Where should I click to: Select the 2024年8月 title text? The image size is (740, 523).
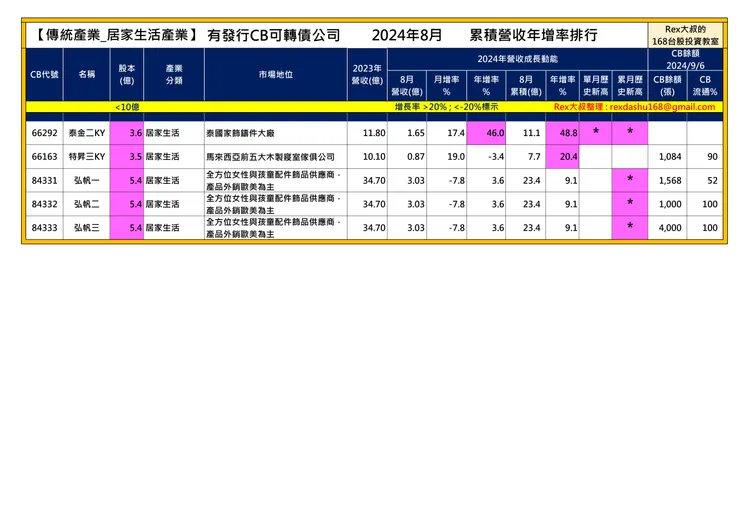(x=407, y=35)
